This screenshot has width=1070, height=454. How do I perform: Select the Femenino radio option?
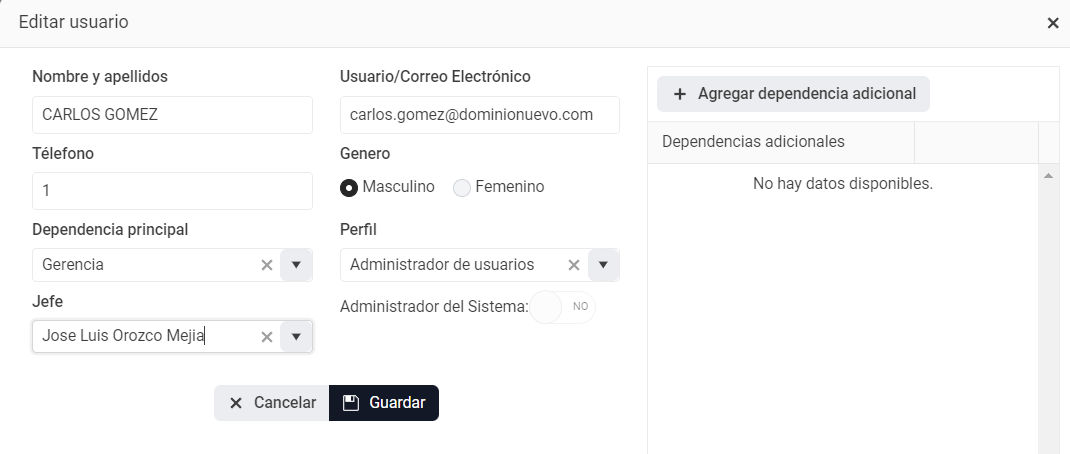462,187
